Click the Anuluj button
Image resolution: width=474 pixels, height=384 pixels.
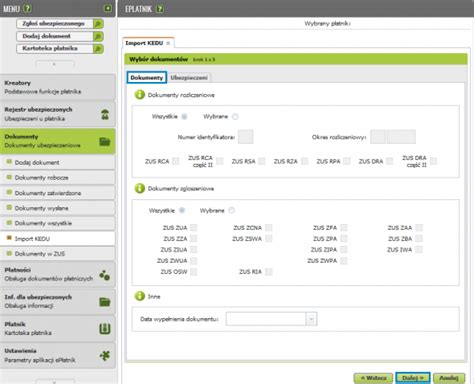(449, 378)
